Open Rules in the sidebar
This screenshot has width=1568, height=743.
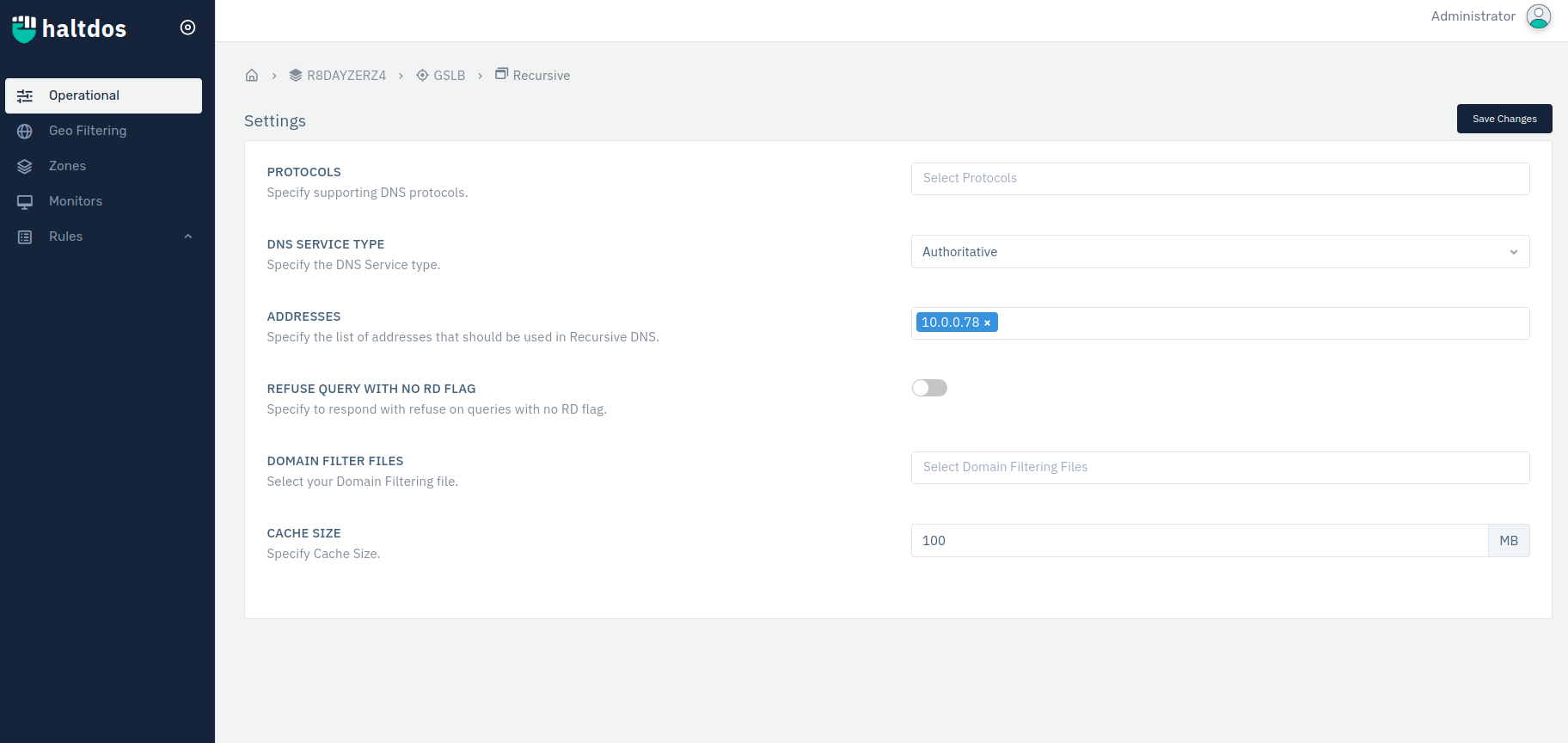coord(103,236)
